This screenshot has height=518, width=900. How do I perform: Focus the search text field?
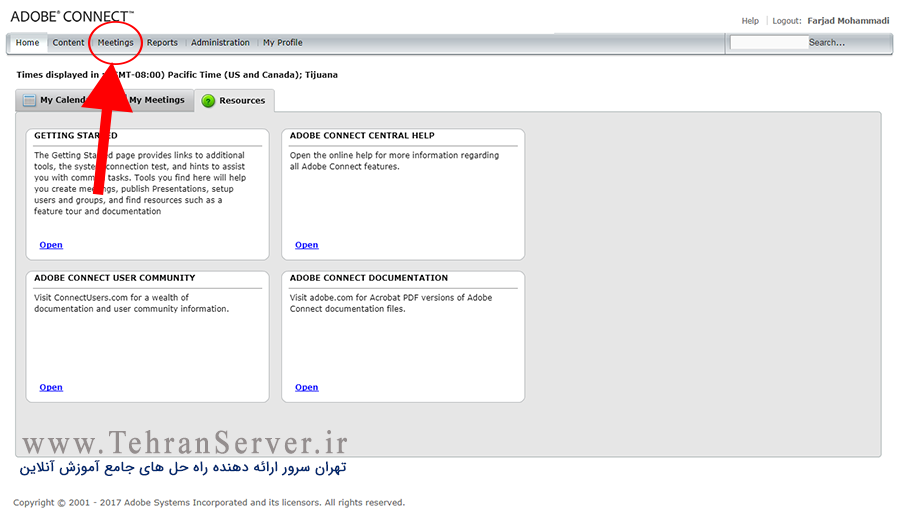tap(768, 43)
